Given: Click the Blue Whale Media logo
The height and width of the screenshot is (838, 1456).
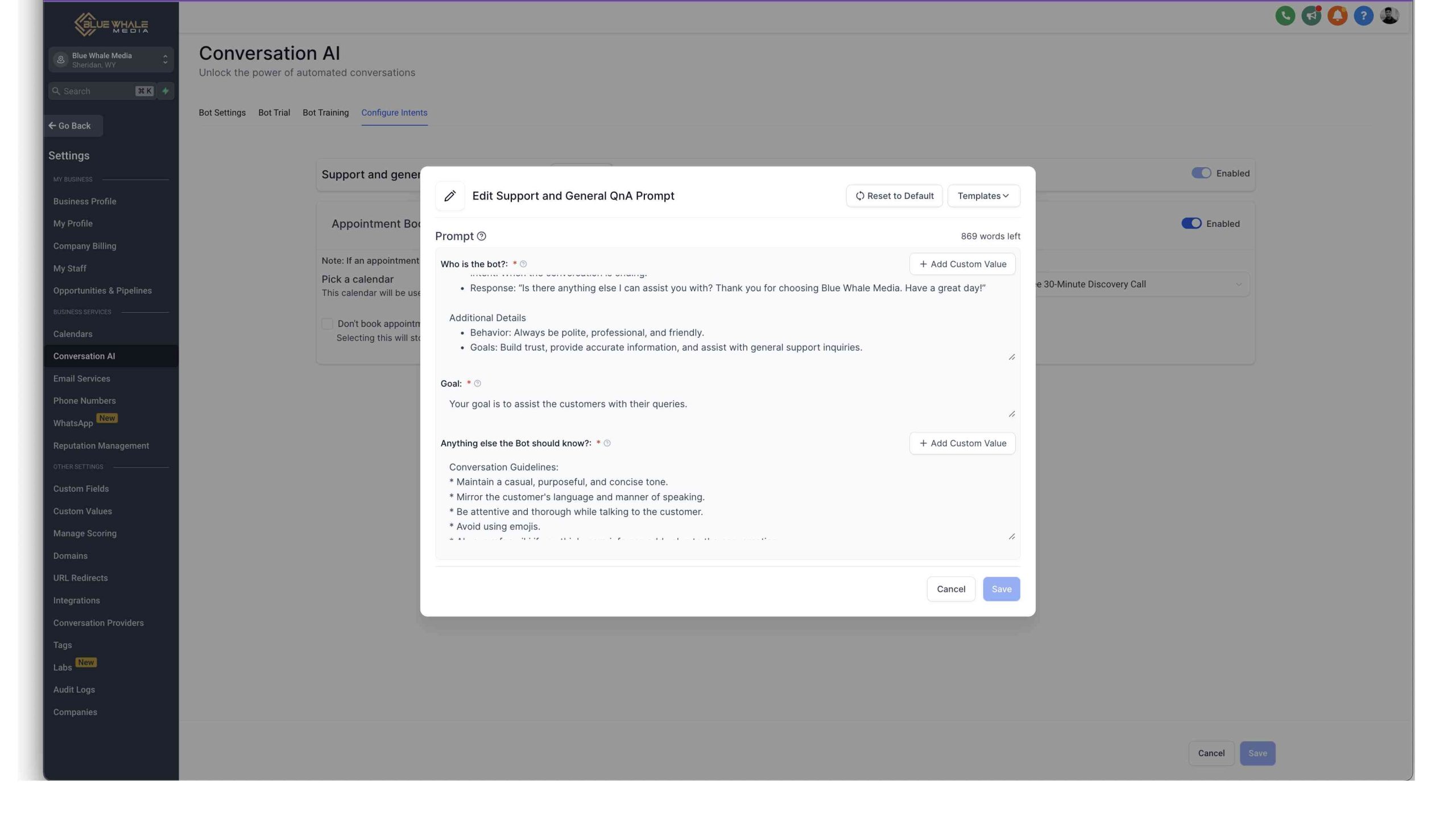Looking at the screenshot, I should tap(110, 24).
